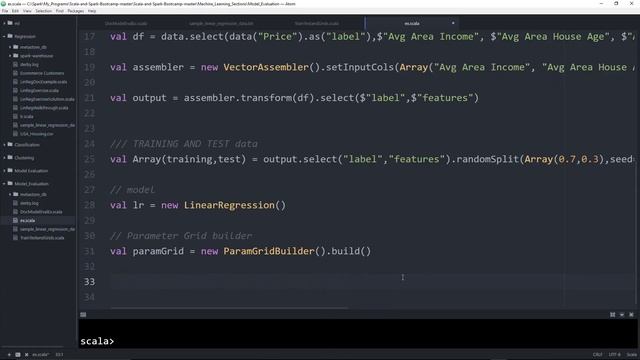The image size is (640, 360).
Task: Open the Packages menu
Action: [76, 11]
